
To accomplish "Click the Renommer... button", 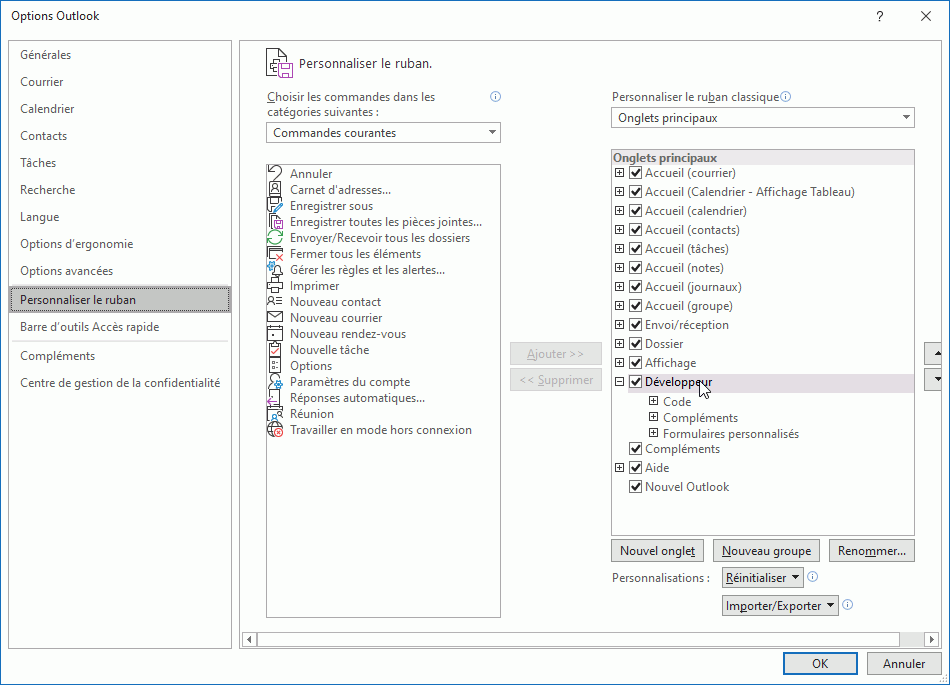I will tap(872, 551).
